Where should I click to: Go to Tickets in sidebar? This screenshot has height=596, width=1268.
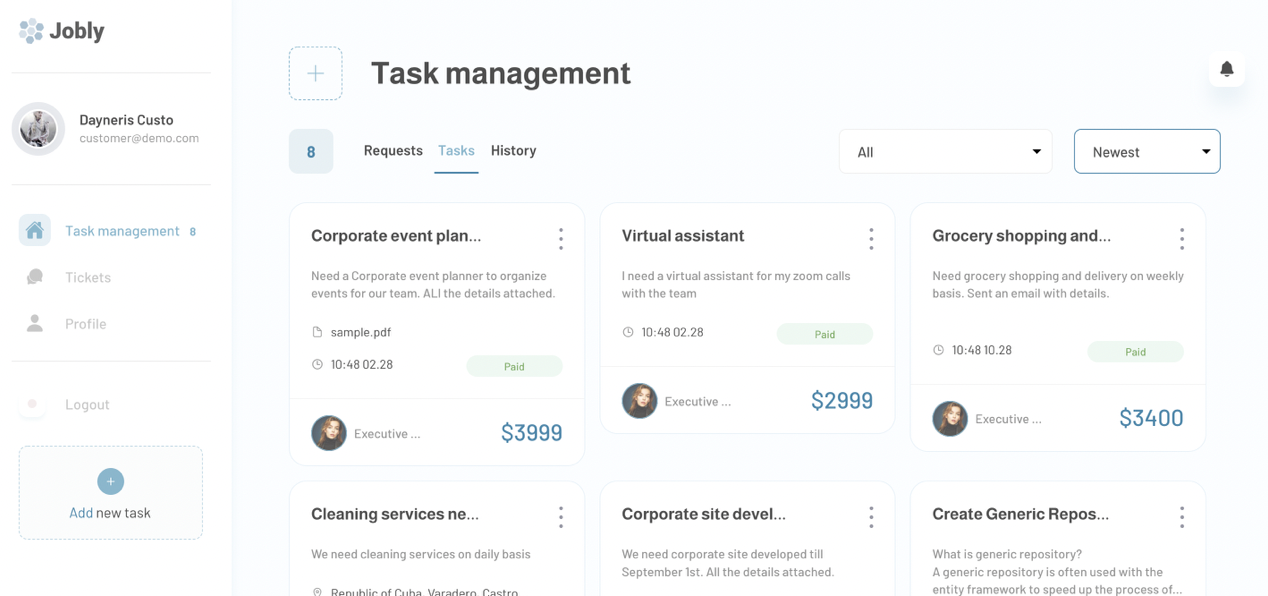coord(88,277)
